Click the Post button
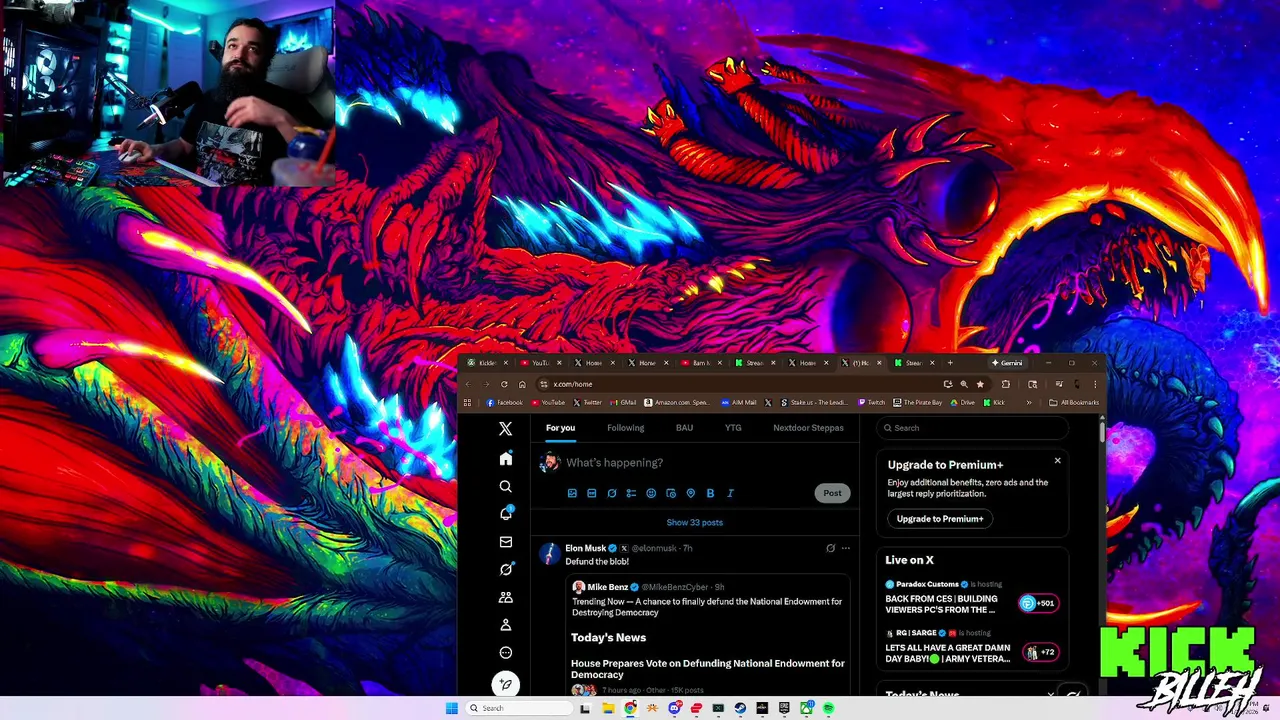Viewport: 1280px width, 720px height. pos(832,493)
